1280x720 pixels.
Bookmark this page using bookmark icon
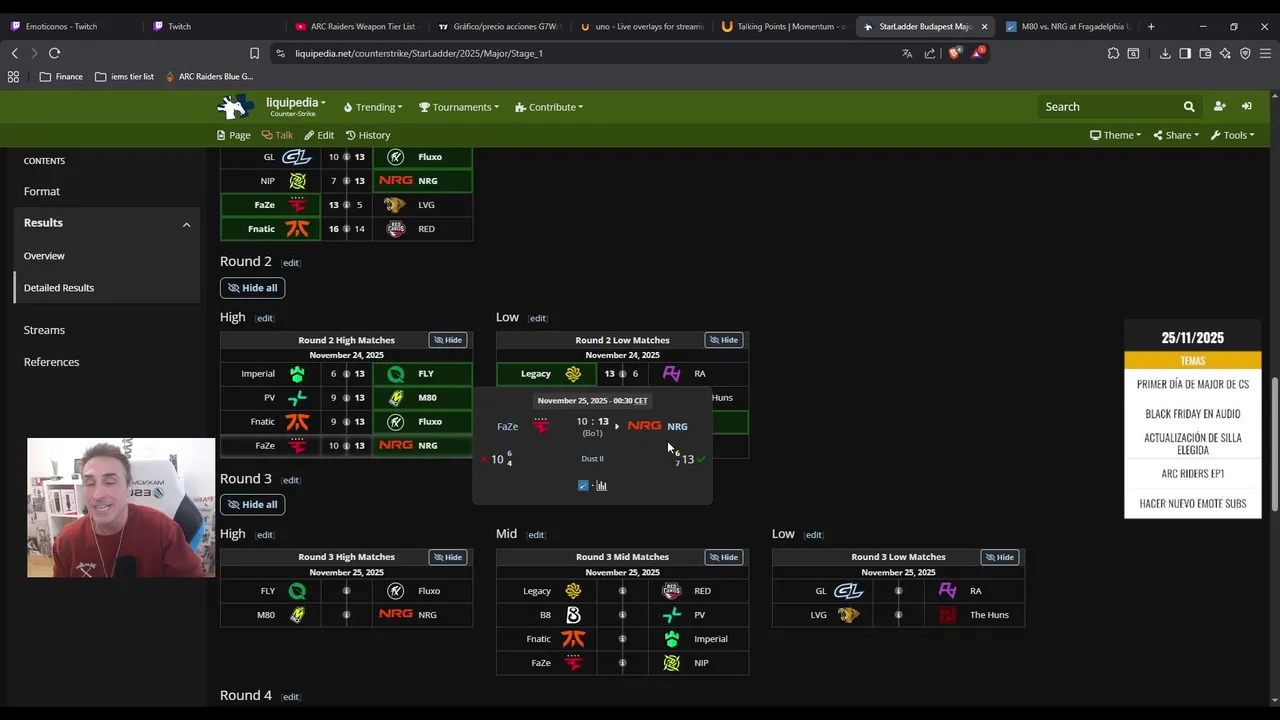254,53
